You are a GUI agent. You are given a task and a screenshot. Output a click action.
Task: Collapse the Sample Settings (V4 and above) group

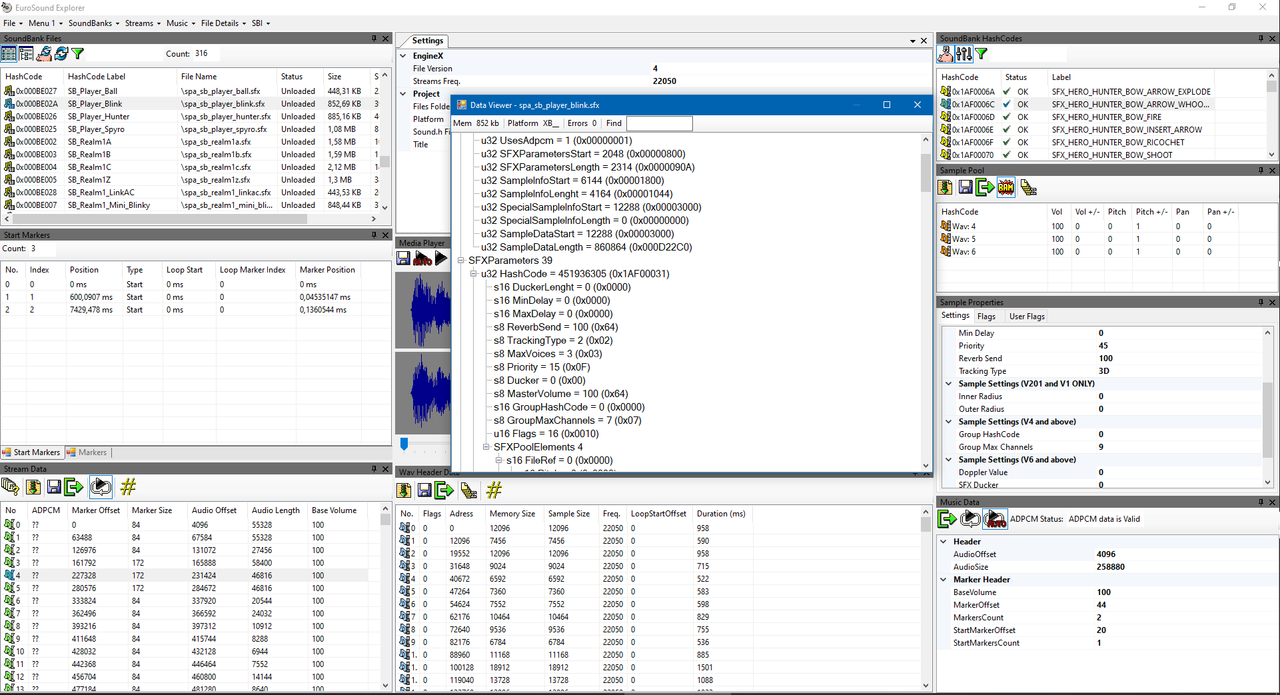tap(949, 422)
